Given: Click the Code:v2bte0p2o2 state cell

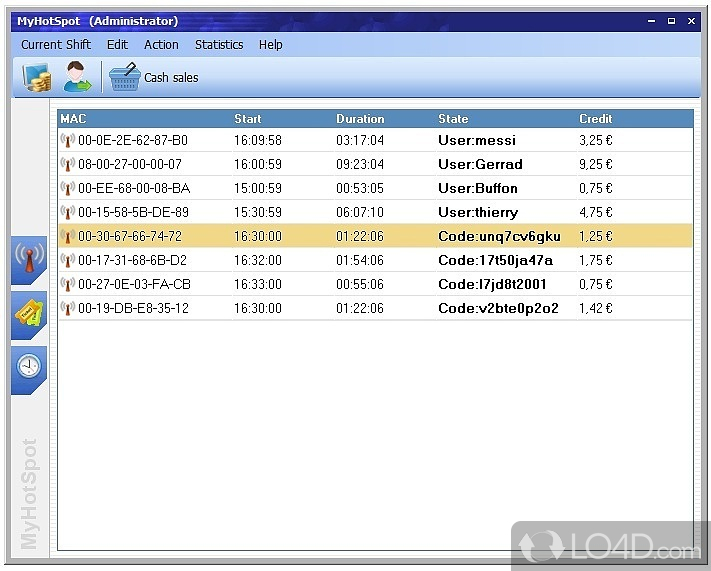Looking at the screenshot, I should (498, 308).
